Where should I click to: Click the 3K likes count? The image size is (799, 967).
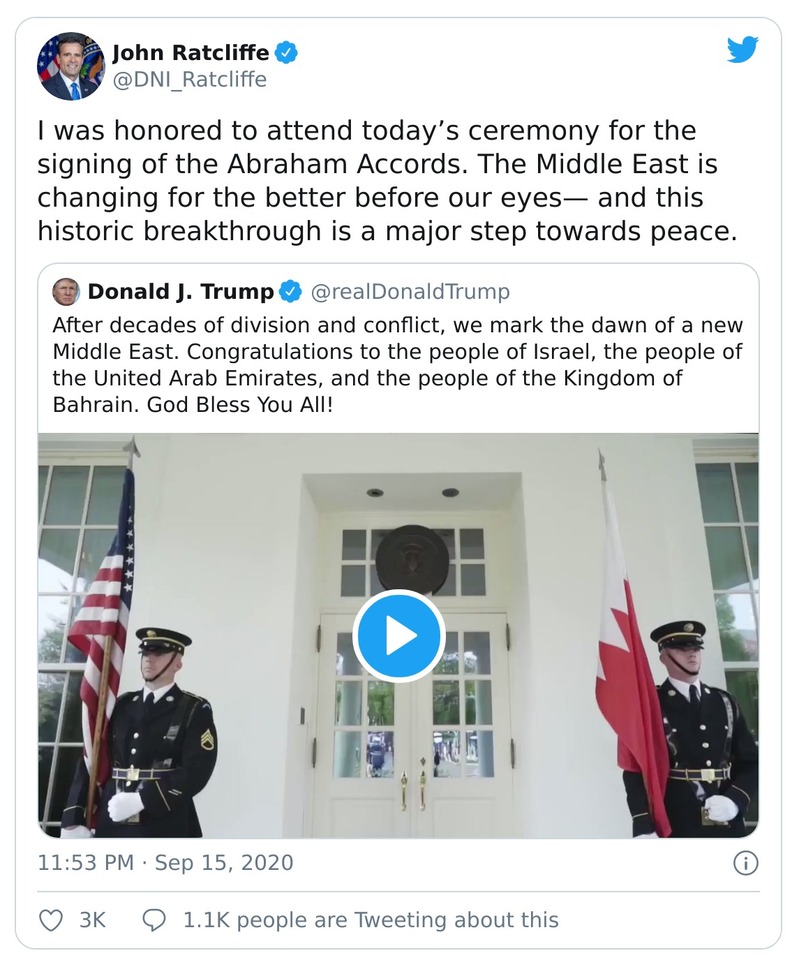92,920
